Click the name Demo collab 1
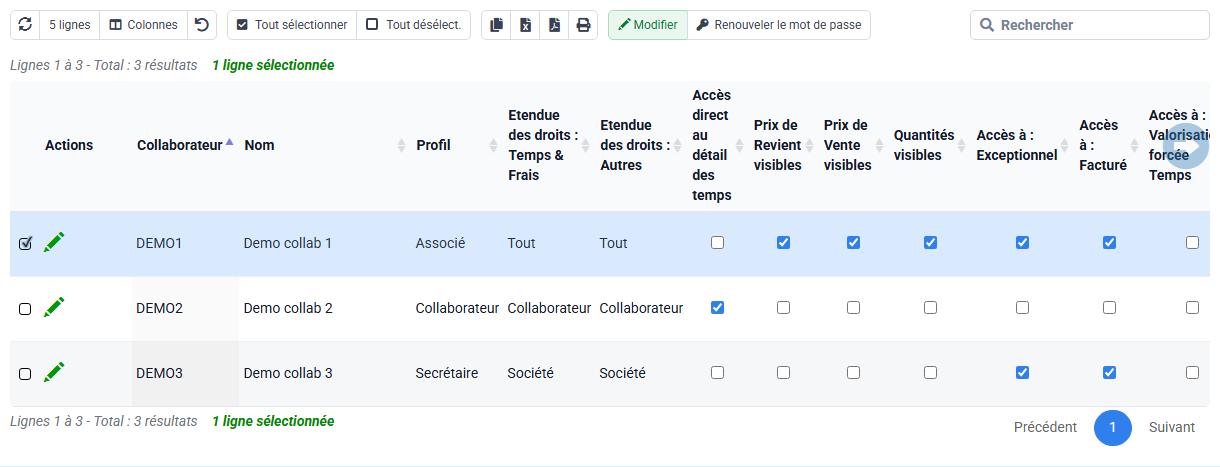The image size is (1220, 467). click(x=288, y=243)
